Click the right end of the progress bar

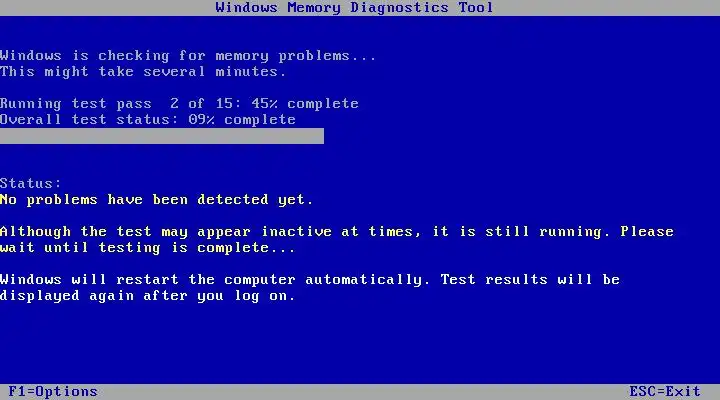pyautogui.click(x=320, y=136)
